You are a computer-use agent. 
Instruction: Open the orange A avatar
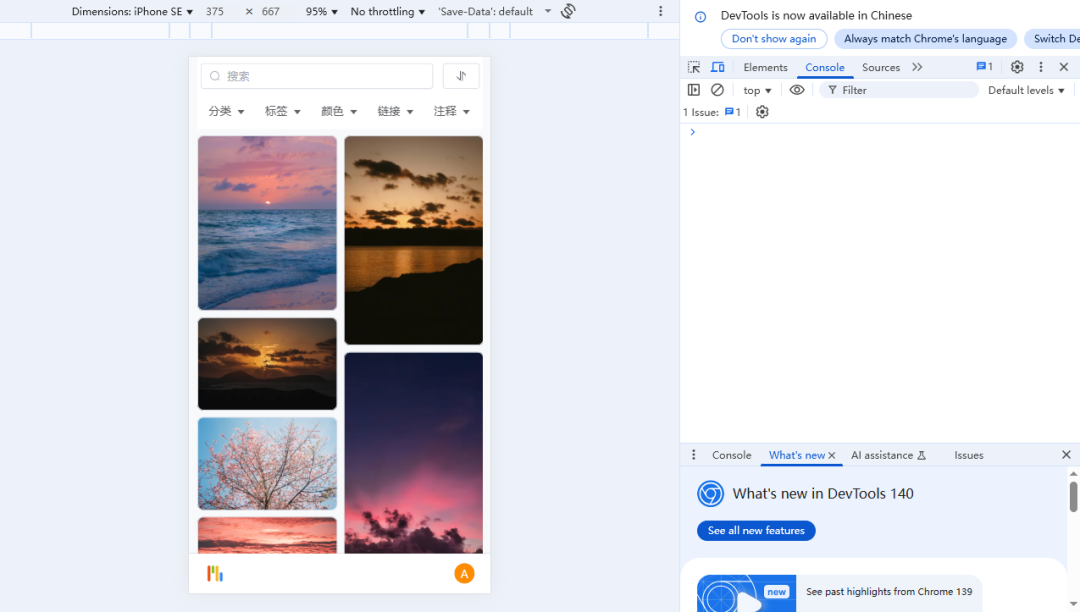pos(464,573)
